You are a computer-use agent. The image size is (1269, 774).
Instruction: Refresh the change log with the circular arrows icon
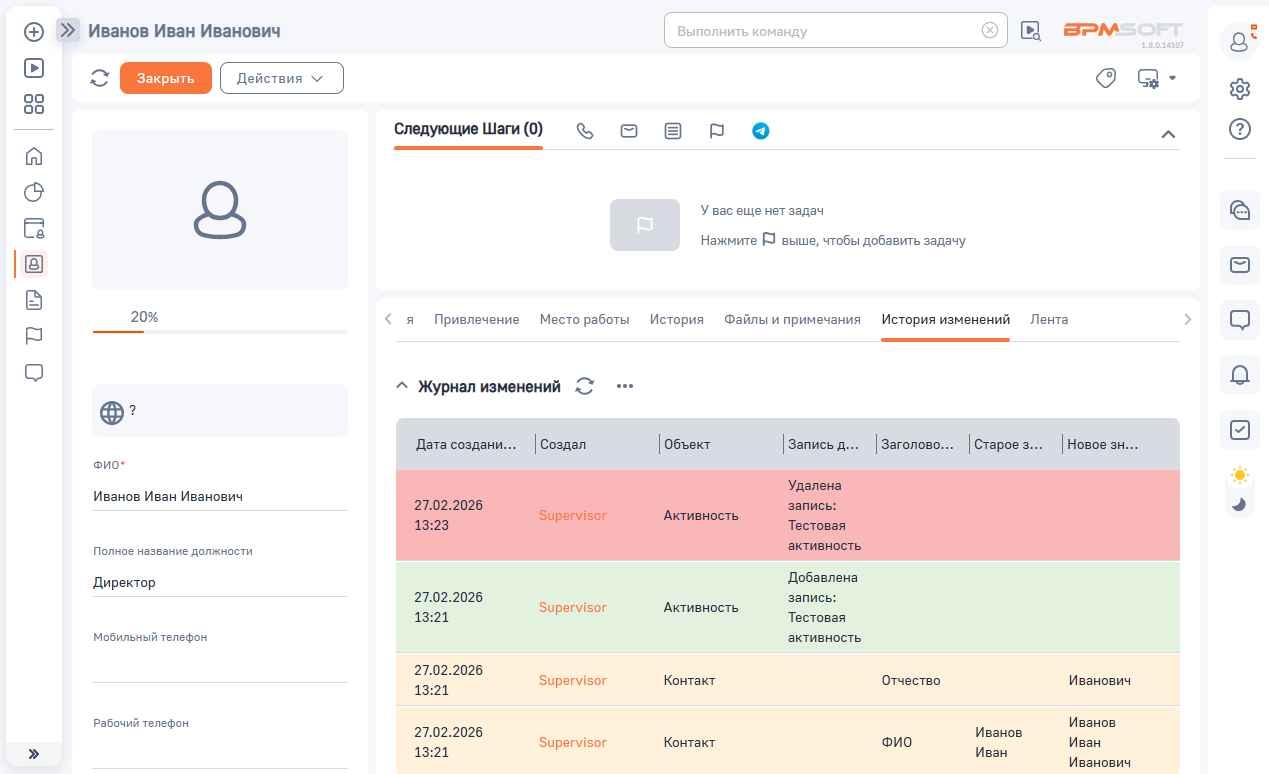[585, 386]
